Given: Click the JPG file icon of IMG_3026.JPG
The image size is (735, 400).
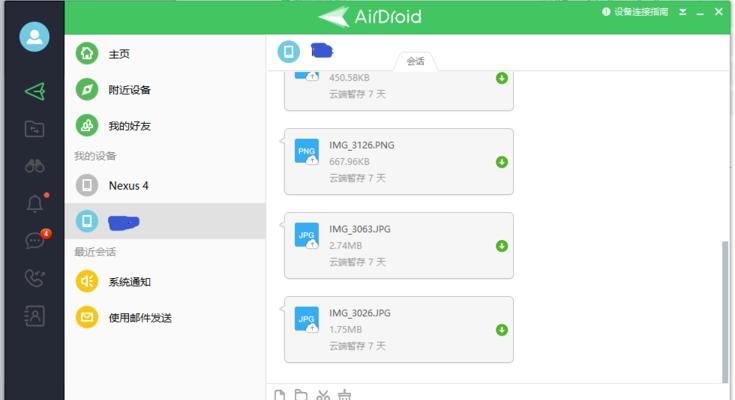Looking at the screenshot, I should coord(307,319).
